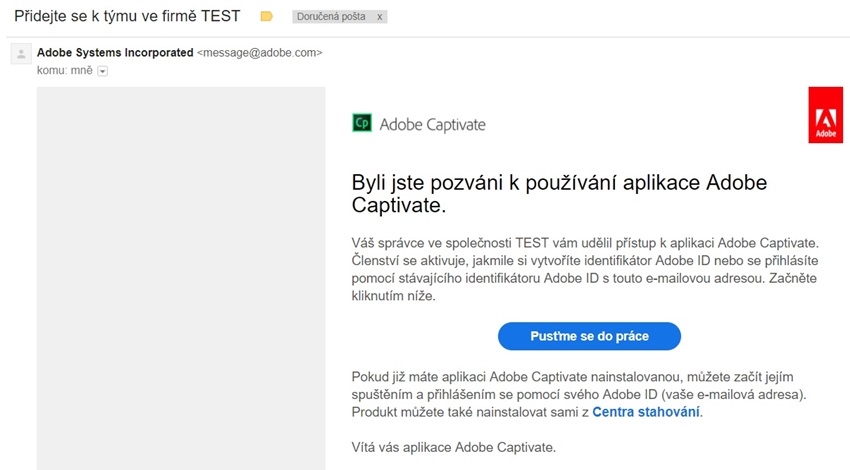Click the paragraph starting Váš správce ve společnosti TEST
The height and width of the screenshot is (470, 850).
coord(585,269)
